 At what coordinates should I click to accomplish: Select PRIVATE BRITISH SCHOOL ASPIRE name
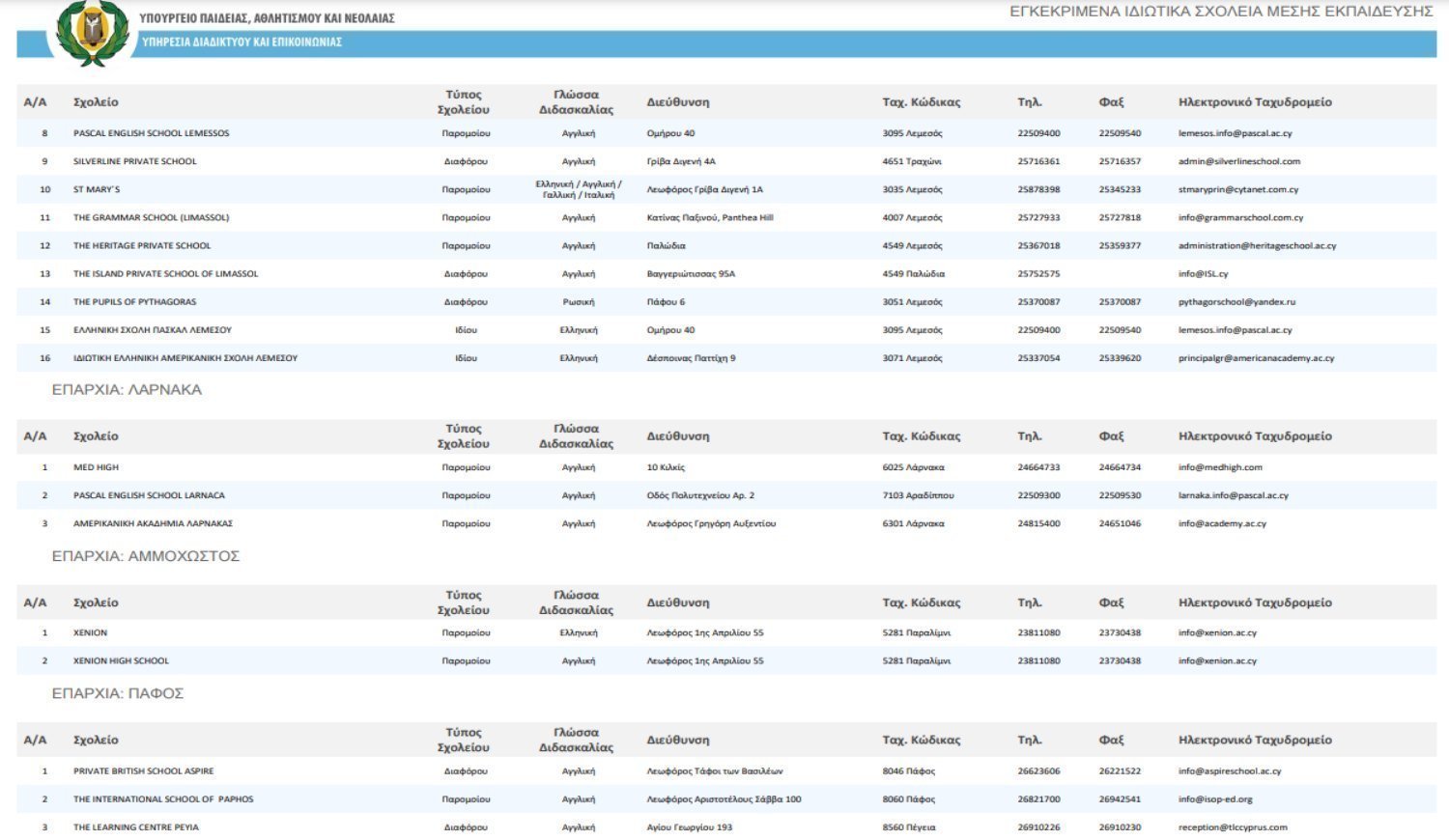tap(144, 770)
